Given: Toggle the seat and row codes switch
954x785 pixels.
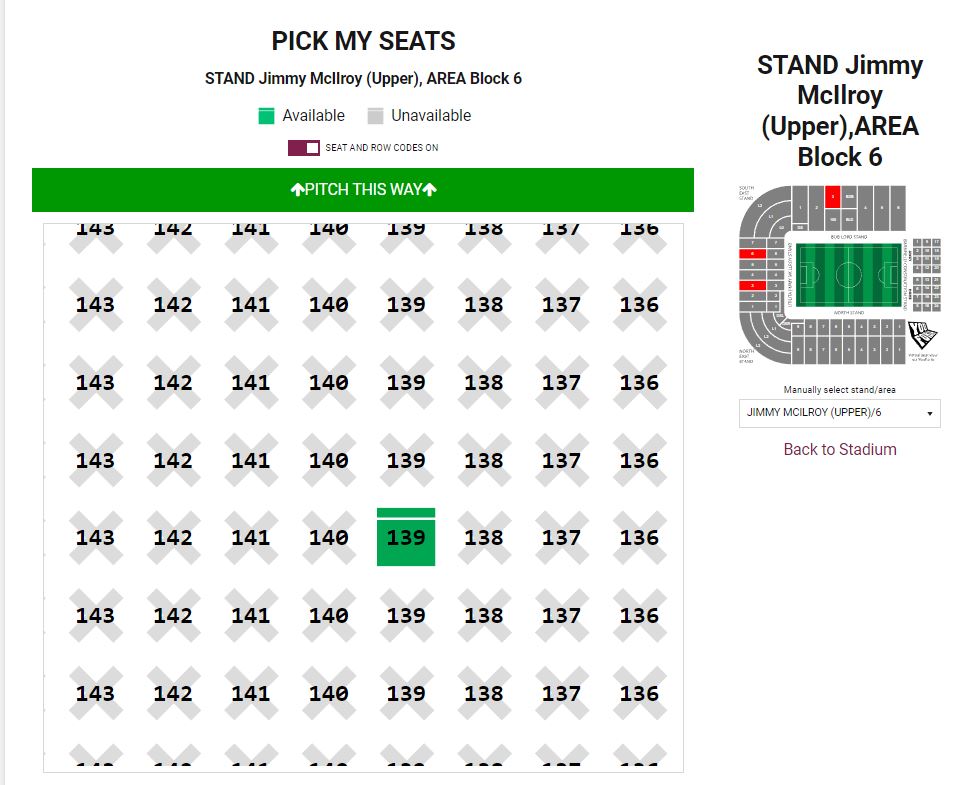Looking at the screenshot, I should point(304,148).
